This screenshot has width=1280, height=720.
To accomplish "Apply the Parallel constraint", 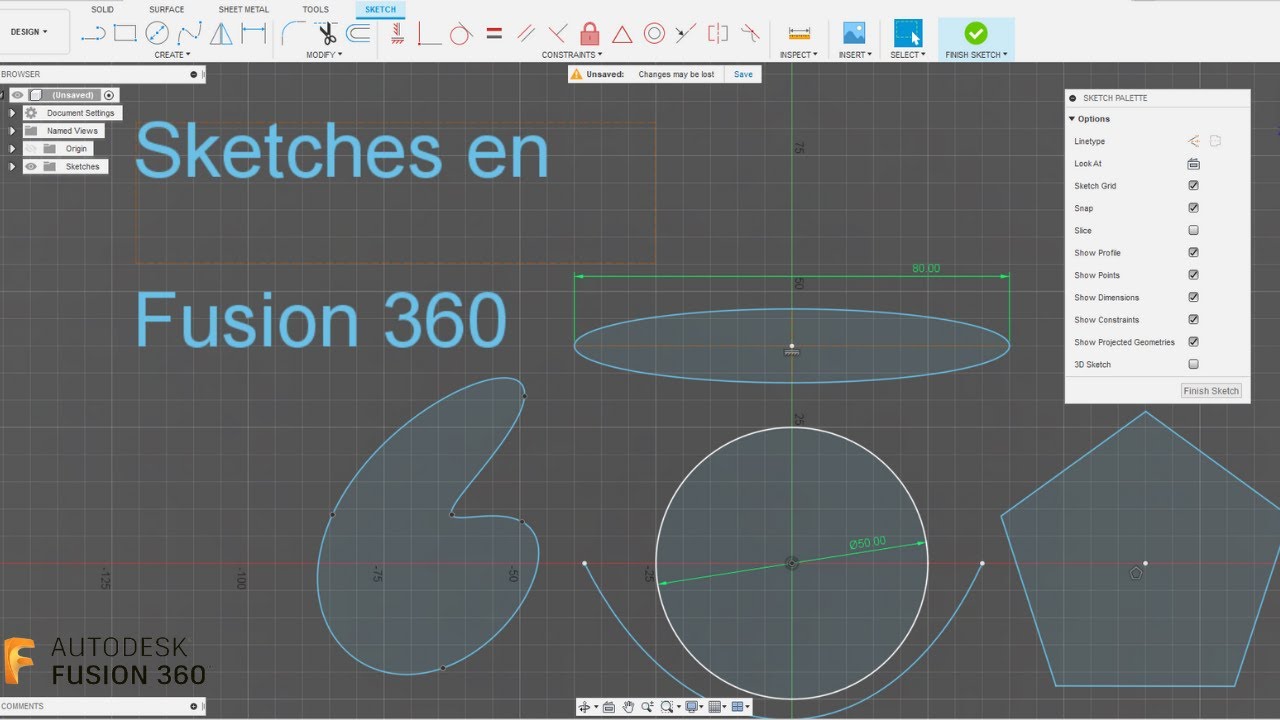I will (x=525, y=33).
